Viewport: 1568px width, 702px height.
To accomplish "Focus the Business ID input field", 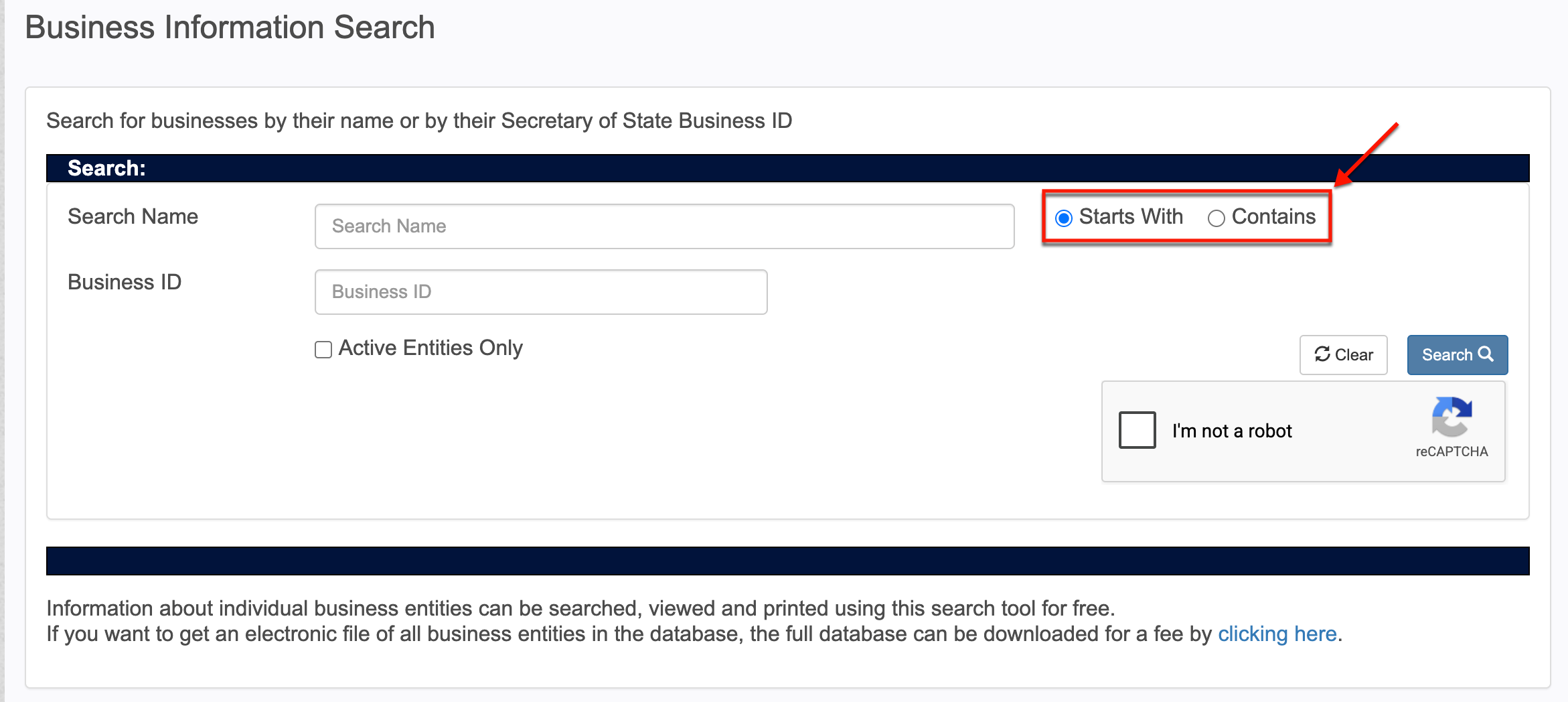I will [541, 292].
